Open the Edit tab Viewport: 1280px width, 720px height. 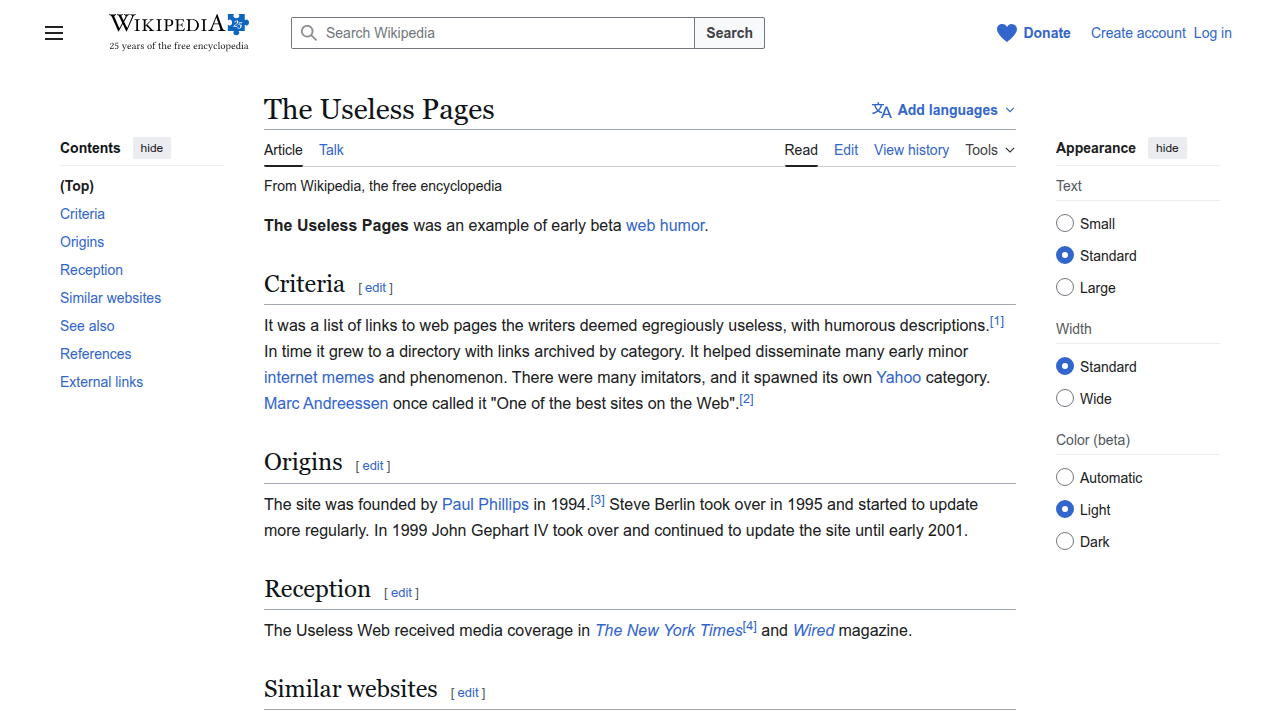click(846, 150)
